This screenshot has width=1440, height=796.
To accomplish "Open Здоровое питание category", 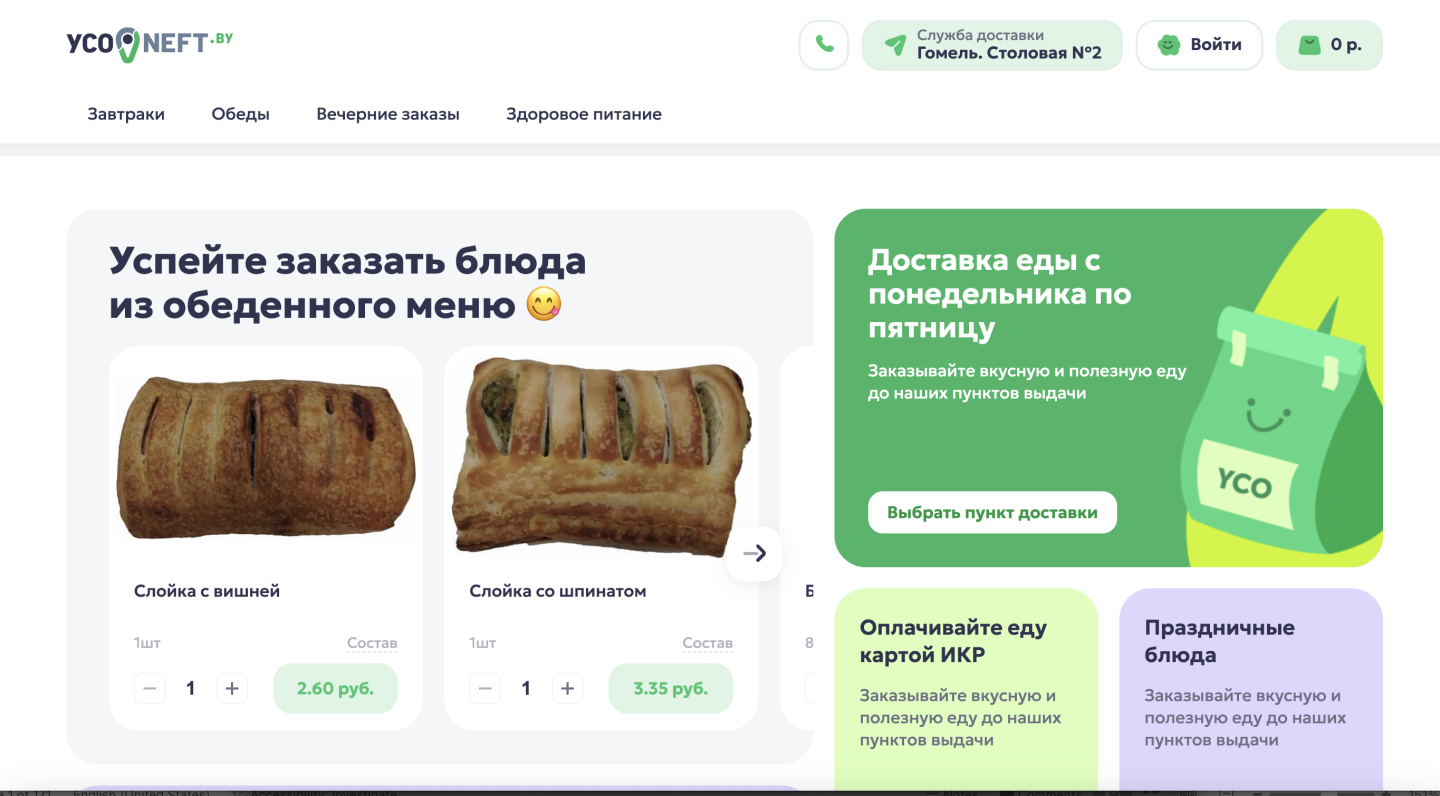I will [584, 114].
